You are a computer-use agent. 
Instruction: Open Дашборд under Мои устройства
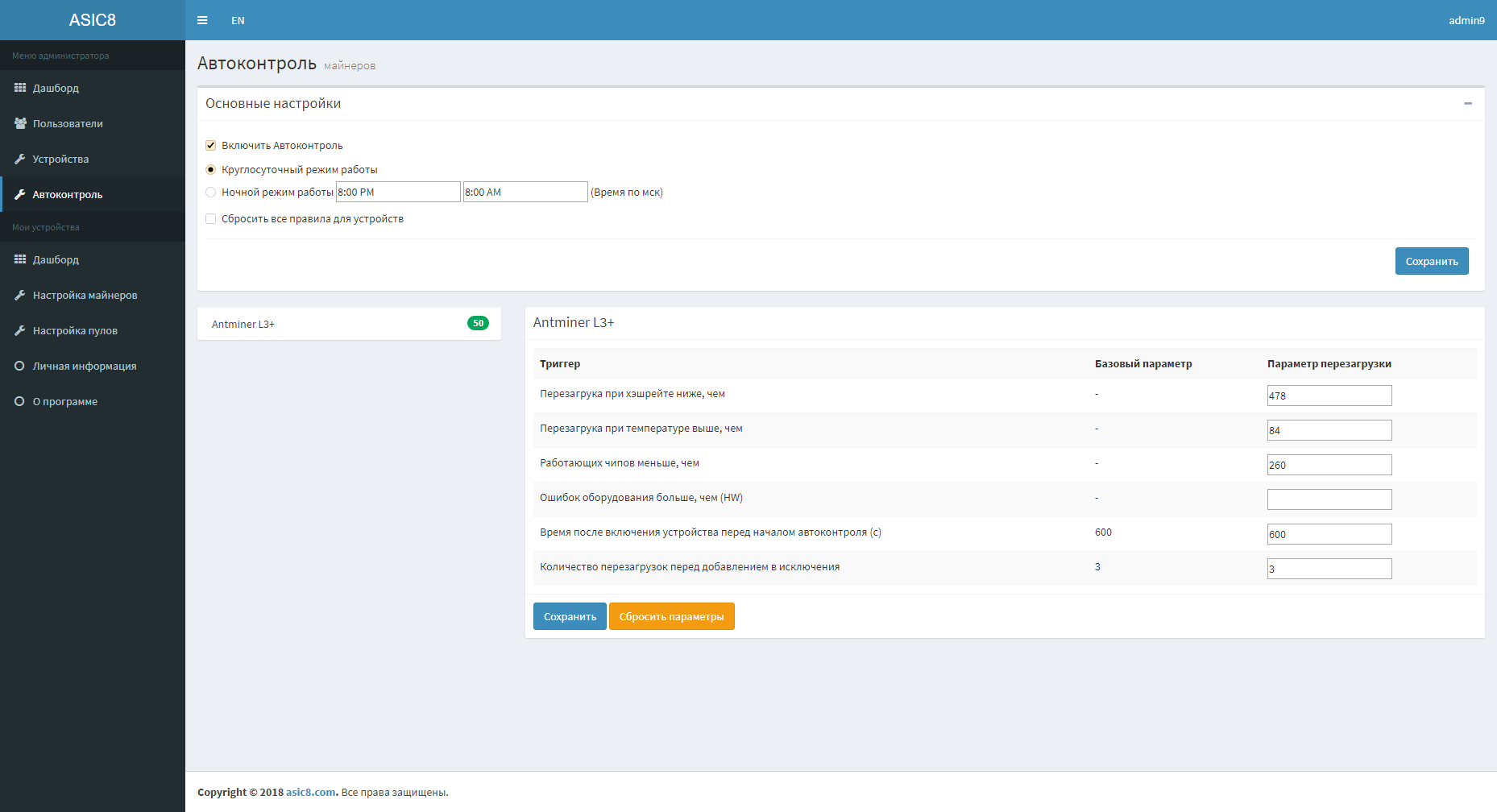point(93,259)
